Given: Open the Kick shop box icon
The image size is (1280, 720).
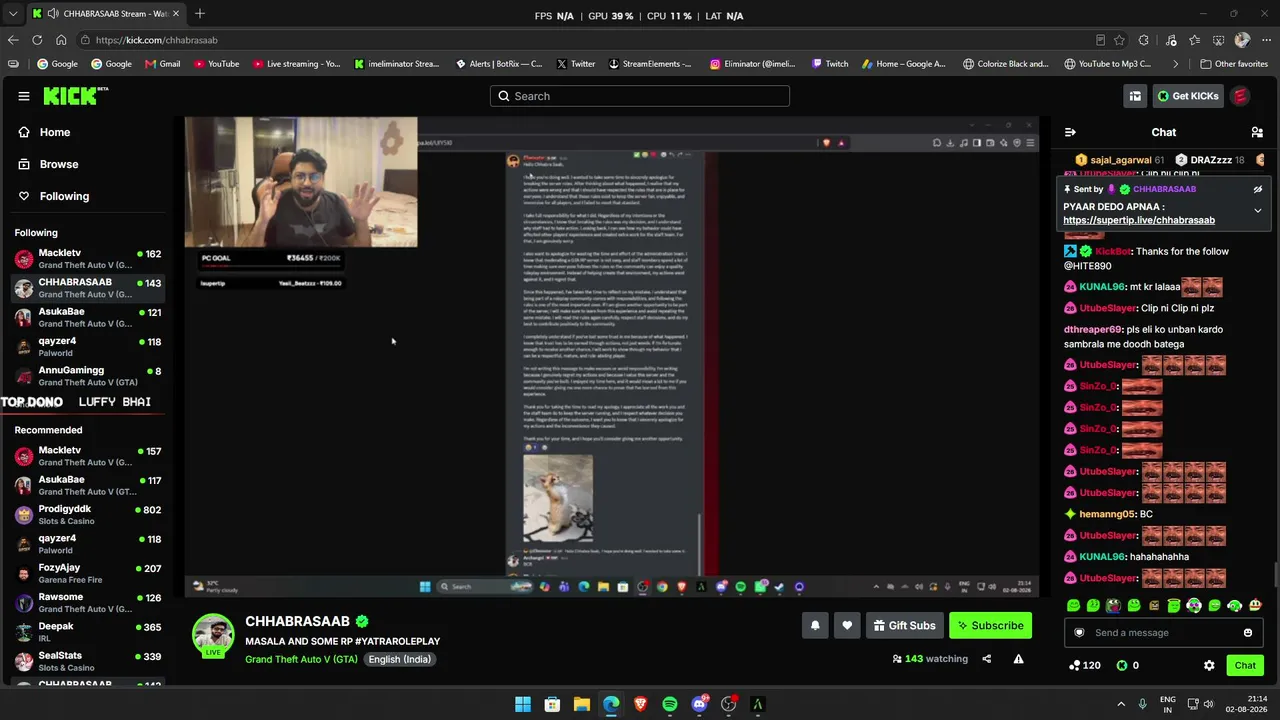Looking at the screenshot, I should tap(1135, 96).
